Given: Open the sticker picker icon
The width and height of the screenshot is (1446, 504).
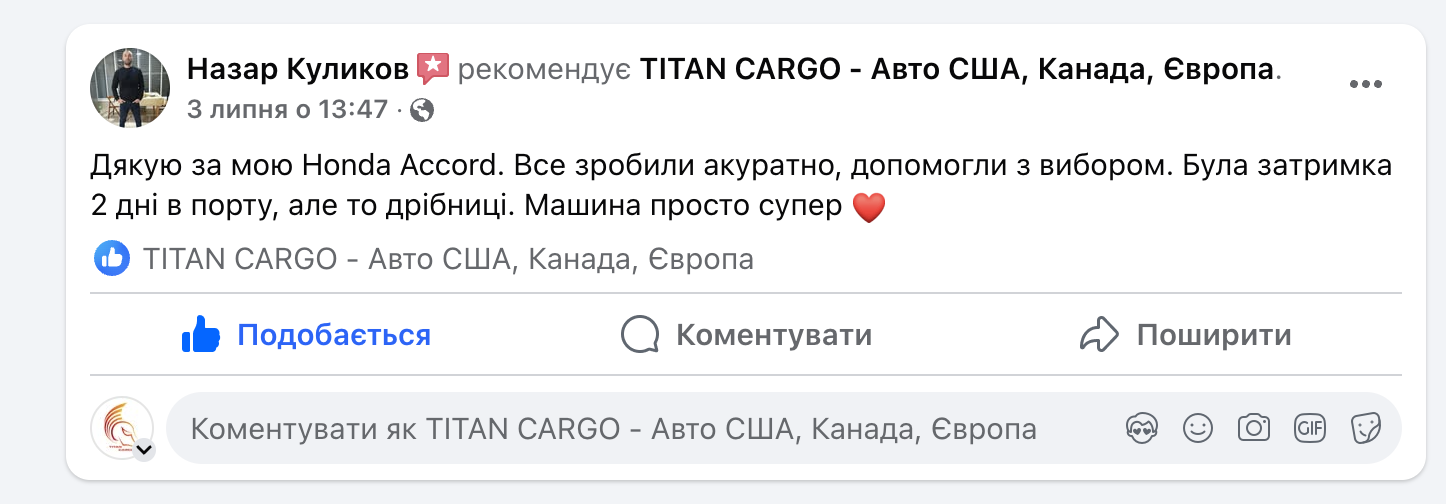Looking at the screenshot, I should [x=1365, y=429].
